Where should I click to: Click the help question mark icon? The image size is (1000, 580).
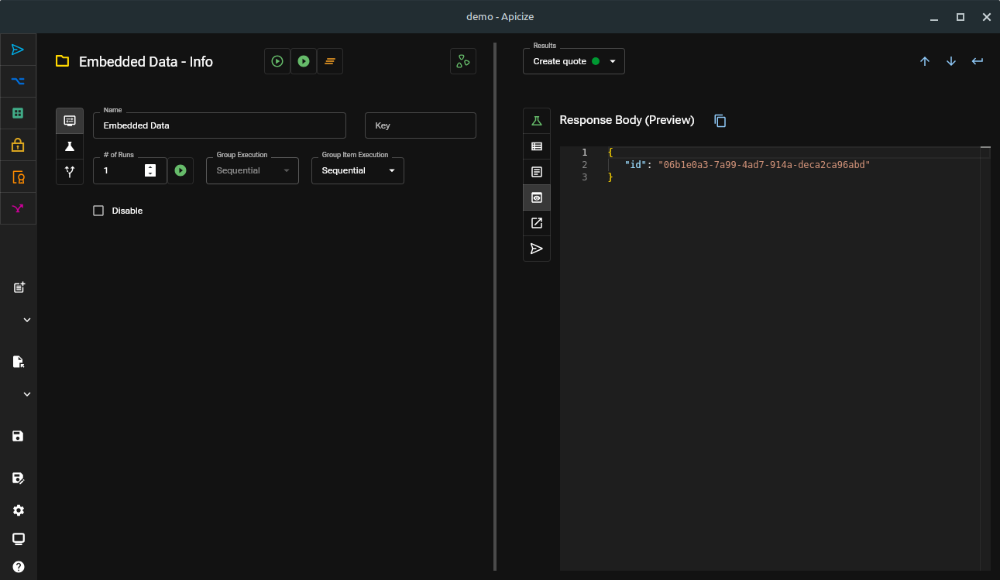point(18,566)
